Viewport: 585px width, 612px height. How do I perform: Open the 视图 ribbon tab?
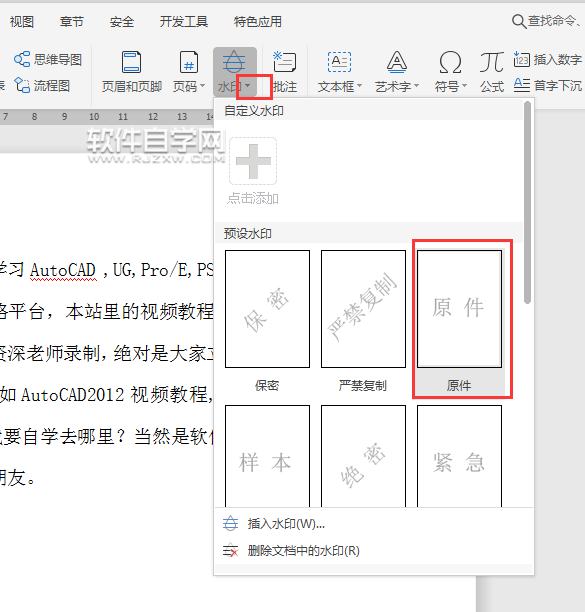(22, 21)
